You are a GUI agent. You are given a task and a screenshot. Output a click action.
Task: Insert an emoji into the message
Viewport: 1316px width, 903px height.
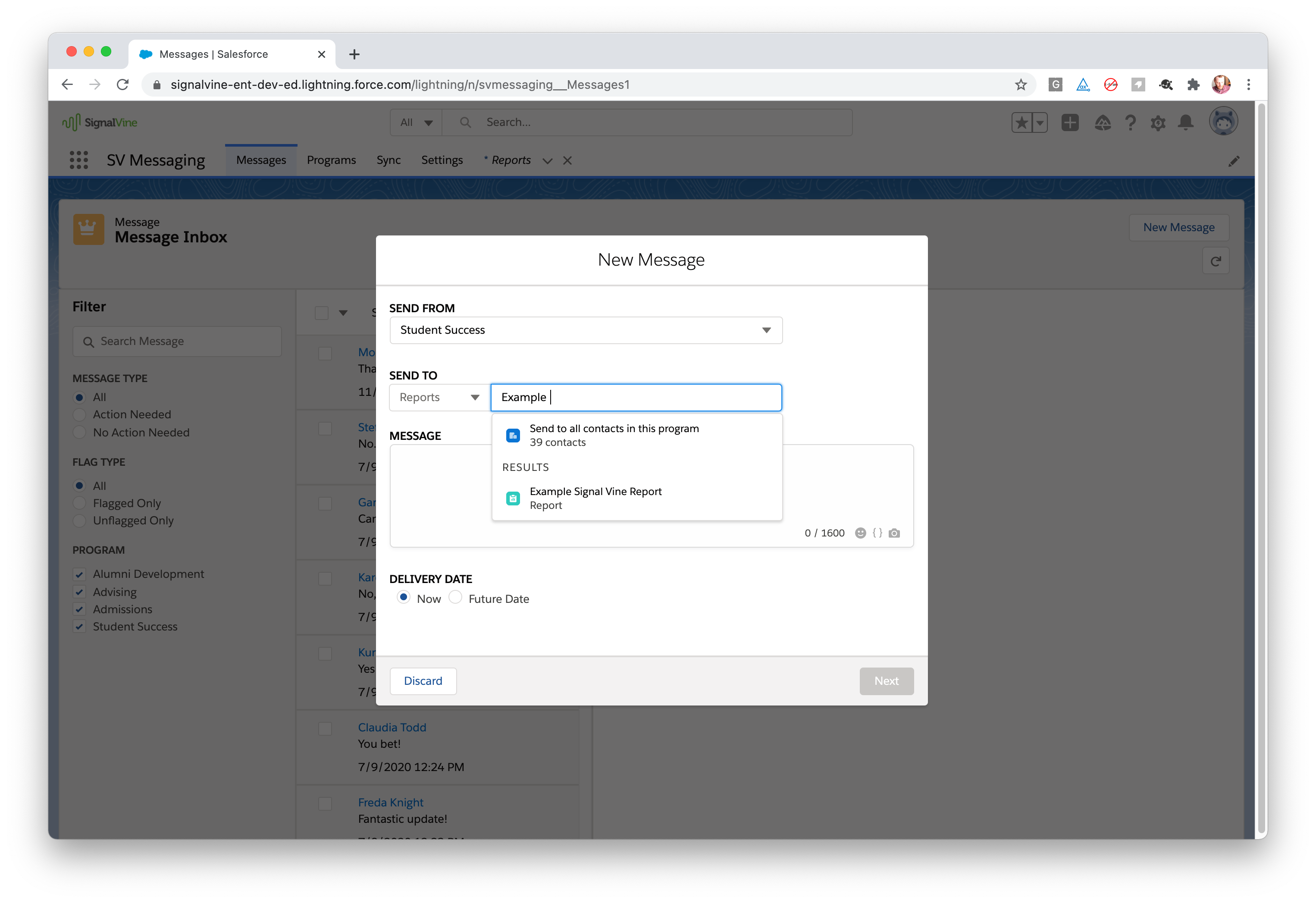[x=860, y=533]
